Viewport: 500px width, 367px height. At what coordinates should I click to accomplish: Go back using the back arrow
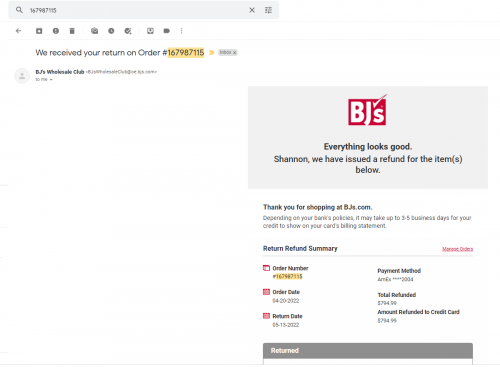coord(18,31)
